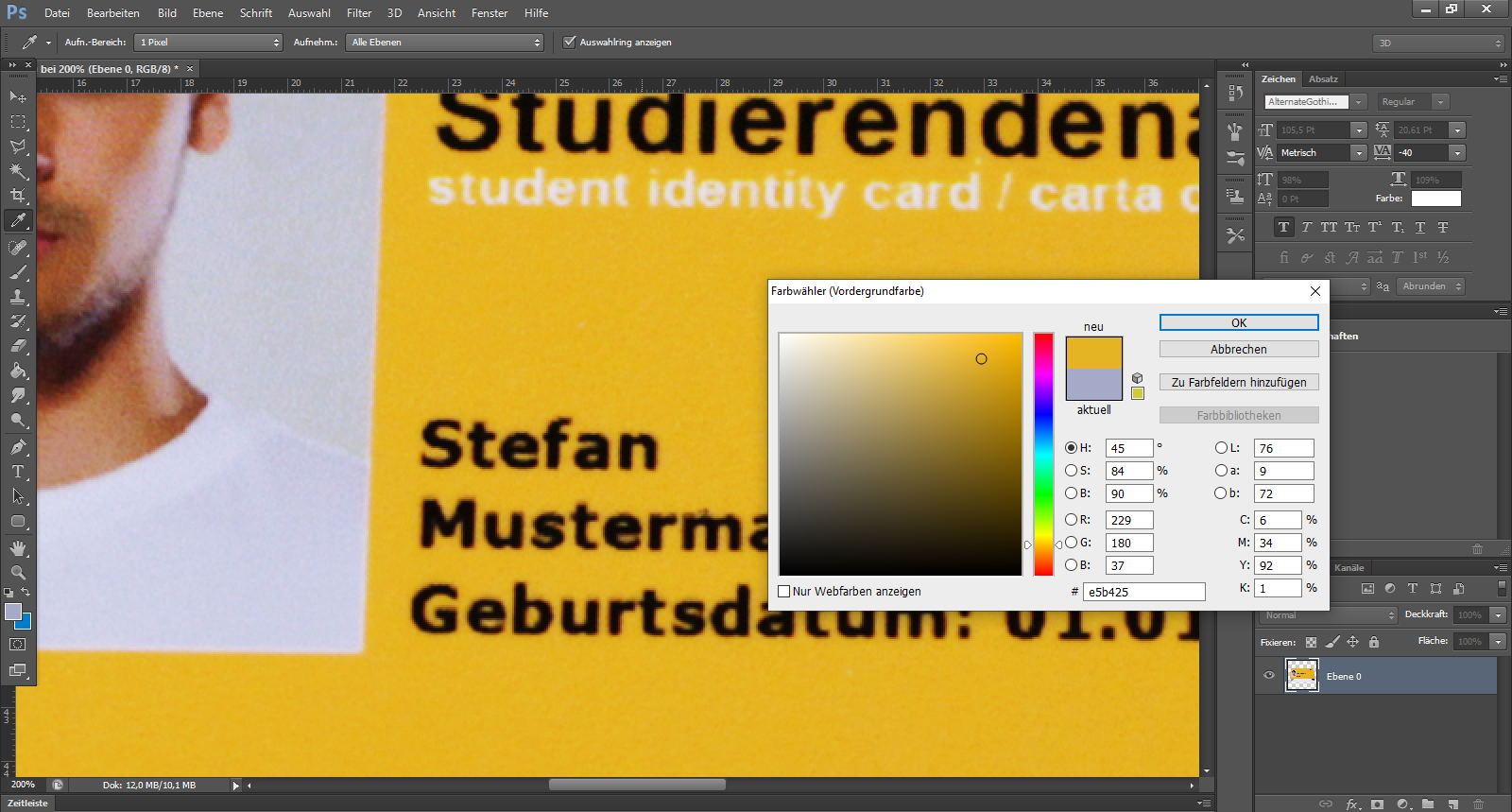1512x812 pixels.
Task: Select the Zoom tool
Action: (x=18, y=573)
